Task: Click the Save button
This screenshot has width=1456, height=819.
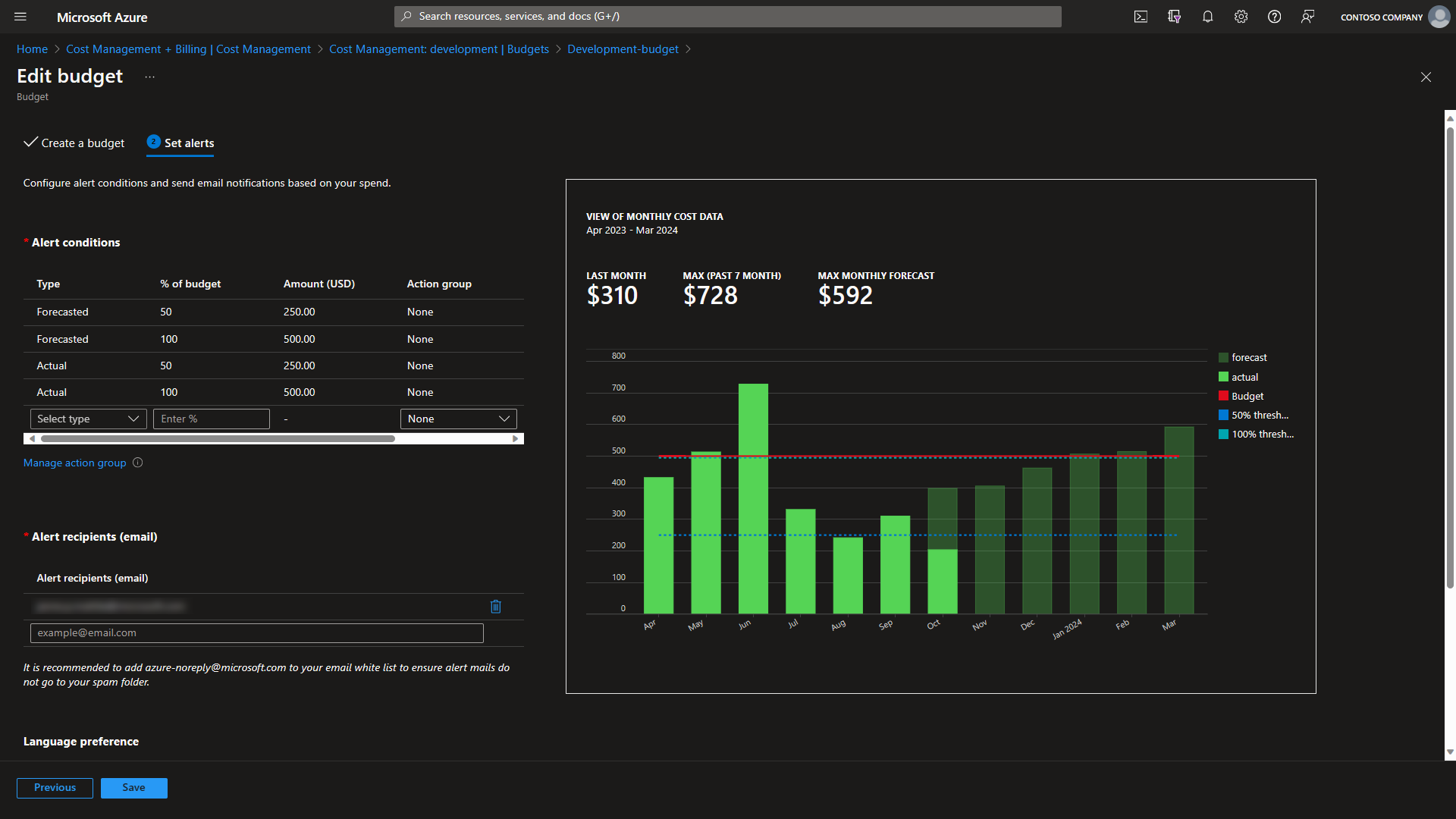Action: pyautogui.click(x=133, y=788)
